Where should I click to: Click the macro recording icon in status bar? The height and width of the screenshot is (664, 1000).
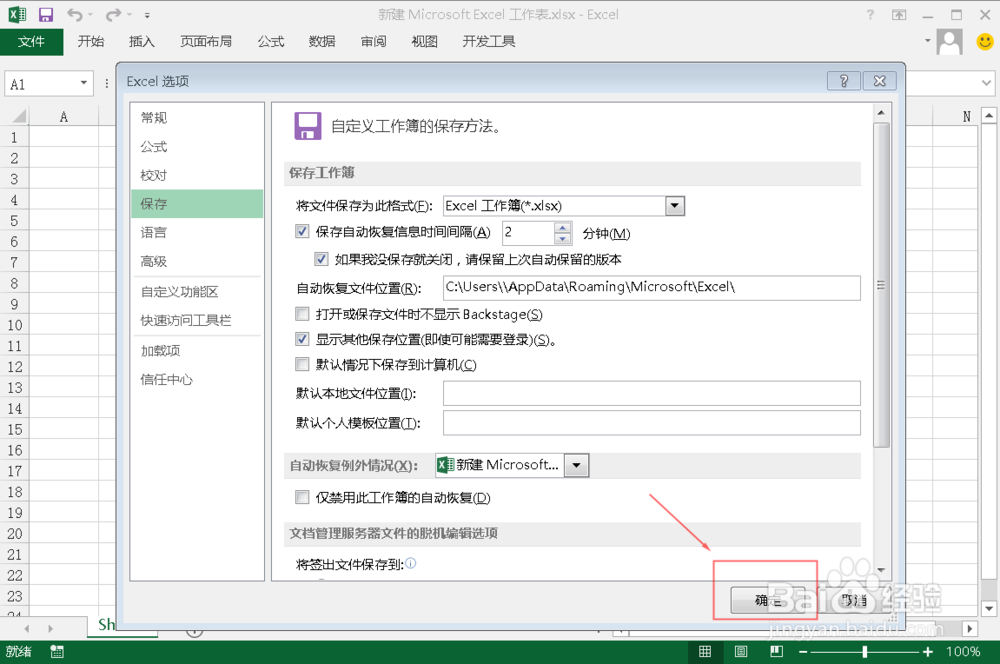57,651
